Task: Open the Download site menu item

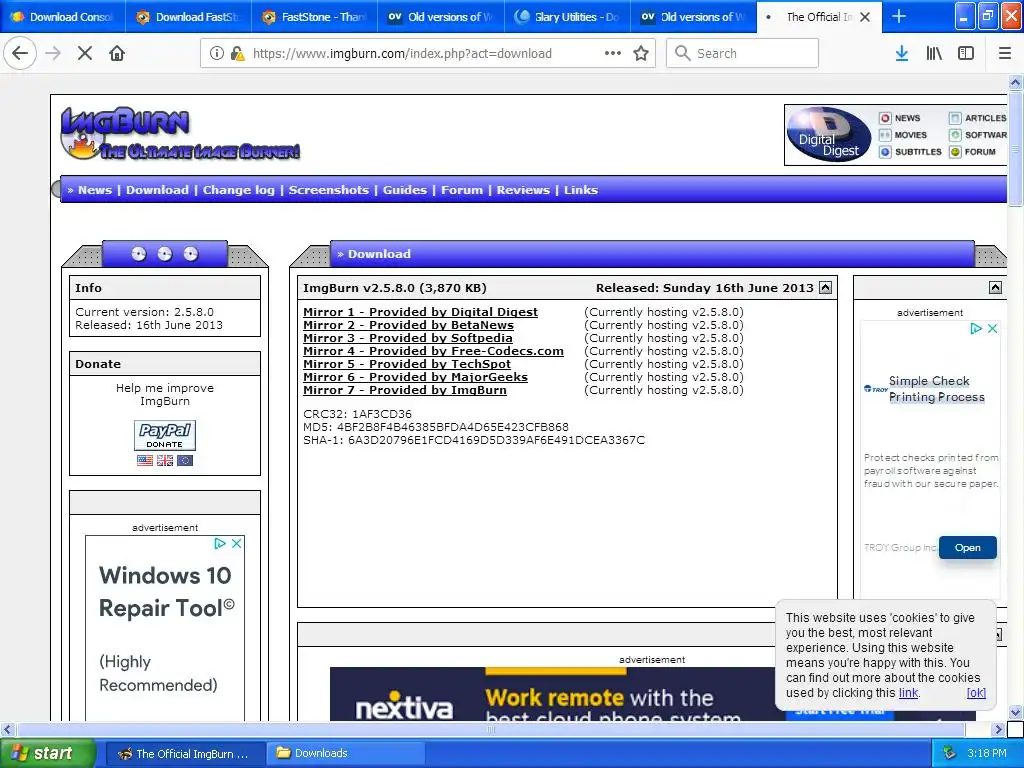Action: click(157, 190)
